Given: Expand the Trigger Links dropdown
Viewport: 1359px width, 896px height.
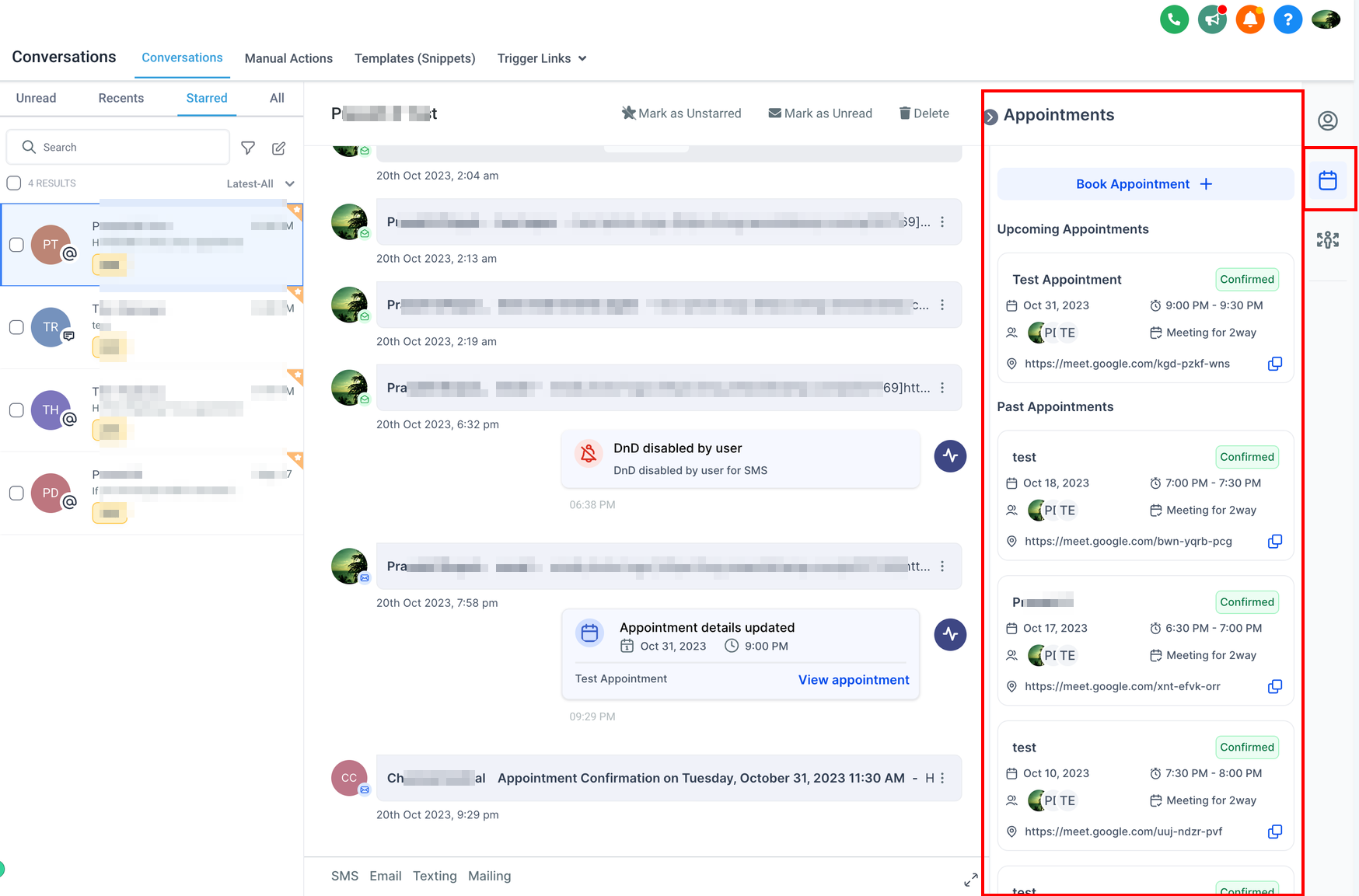Looking at the screenshot, I should pos(542,58).
